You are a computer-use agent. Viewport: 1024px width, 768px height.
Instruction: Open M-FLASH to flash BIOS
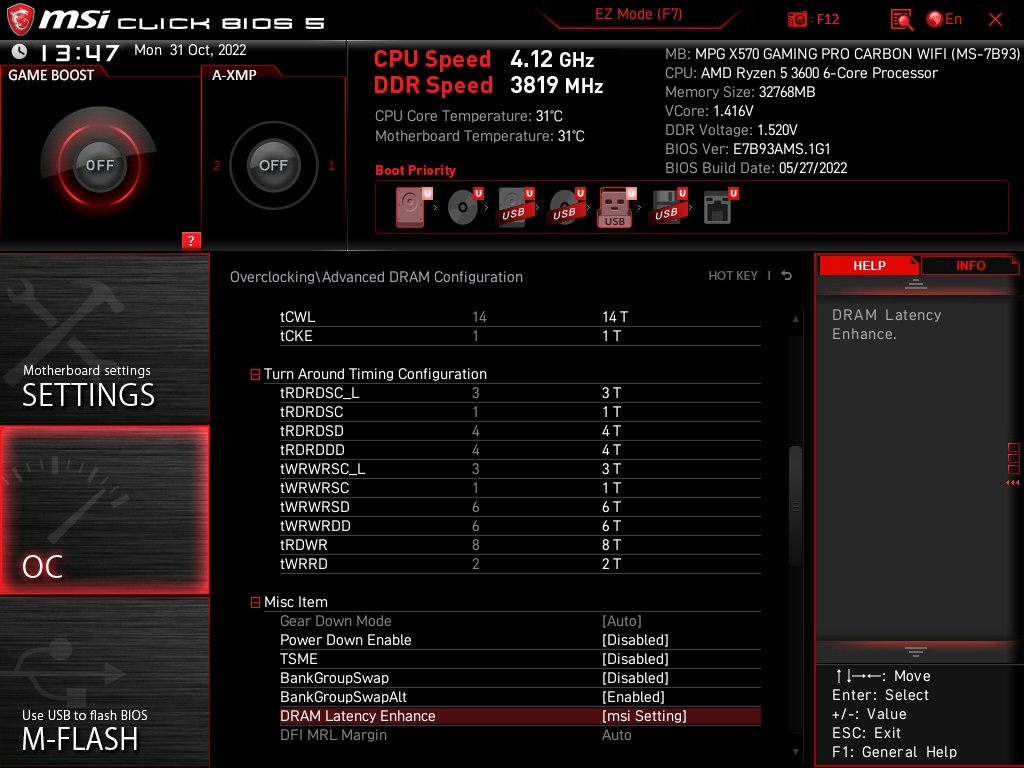click(x=104, y=682)
